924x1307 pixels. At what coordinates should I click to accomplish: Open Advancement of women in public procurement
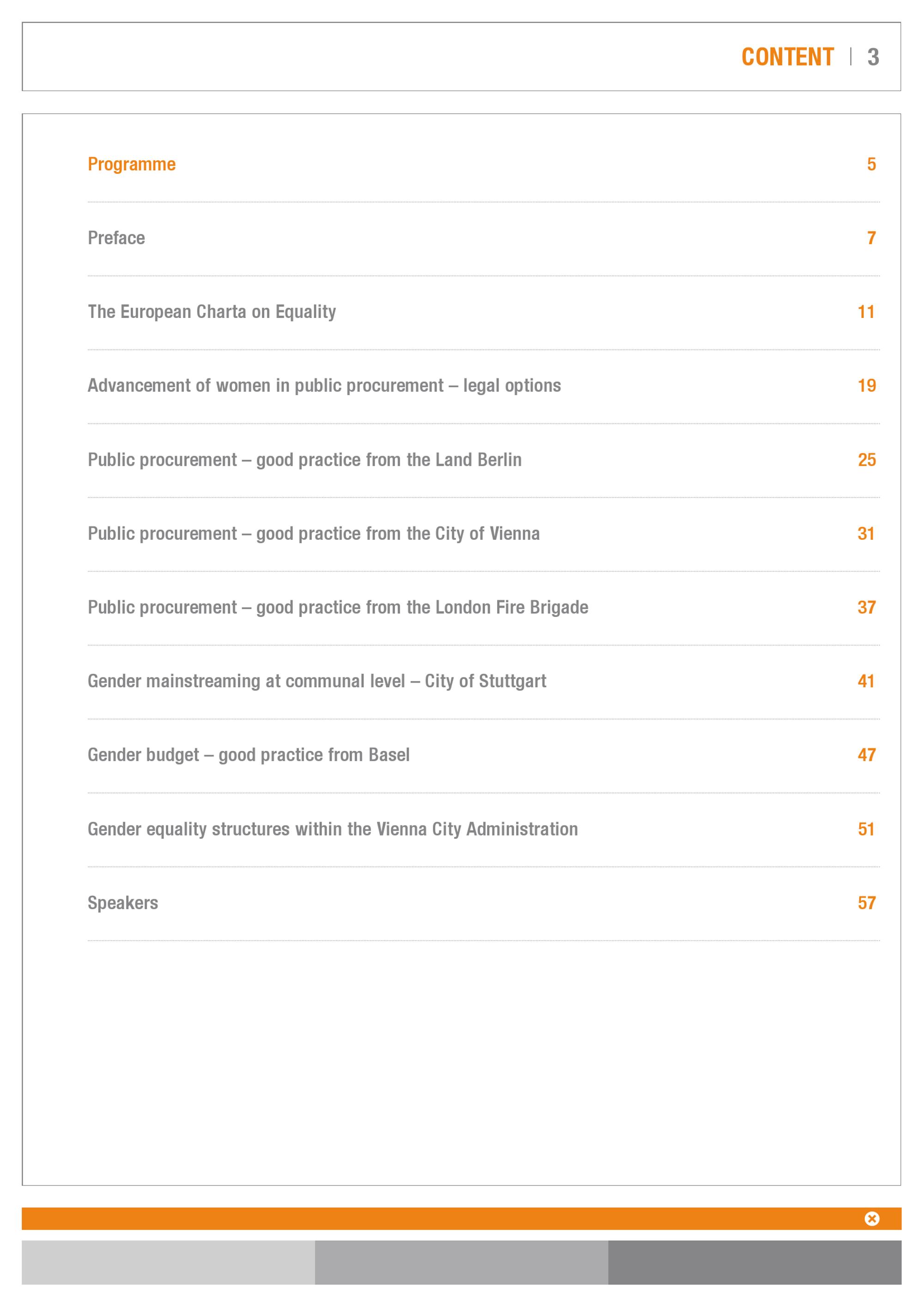[324, 386]
